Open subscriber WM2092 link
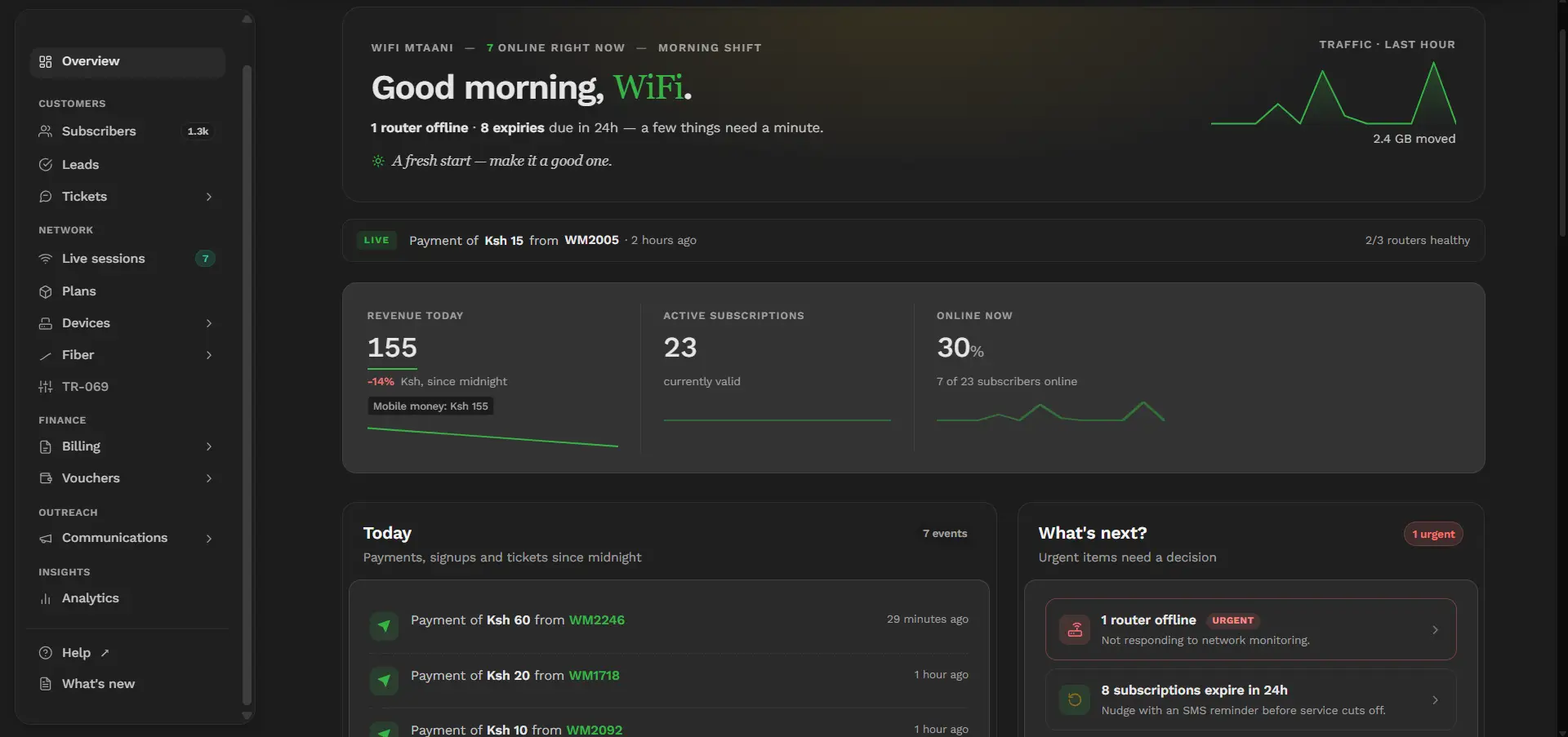This screenshot has height=737, width=1568. point(595,730)
